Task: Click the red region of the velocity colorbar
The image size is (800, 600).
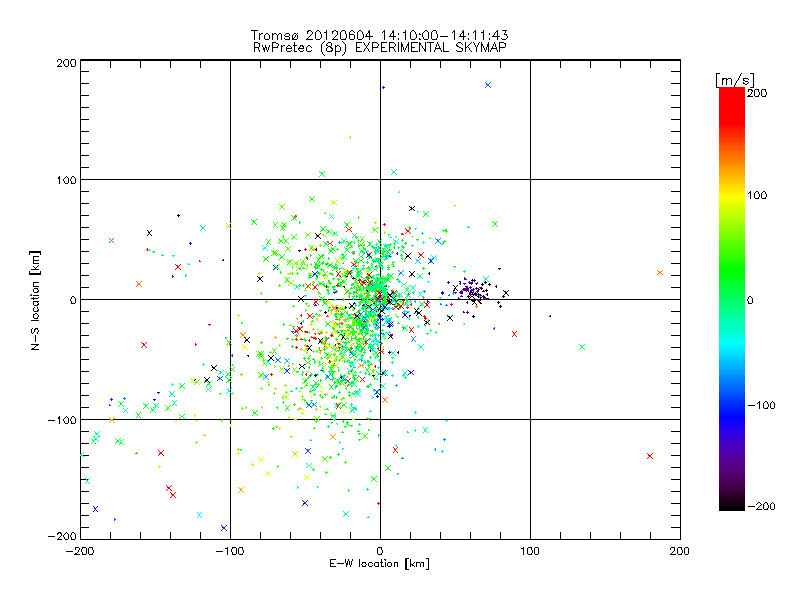Action: click(732, 107)
